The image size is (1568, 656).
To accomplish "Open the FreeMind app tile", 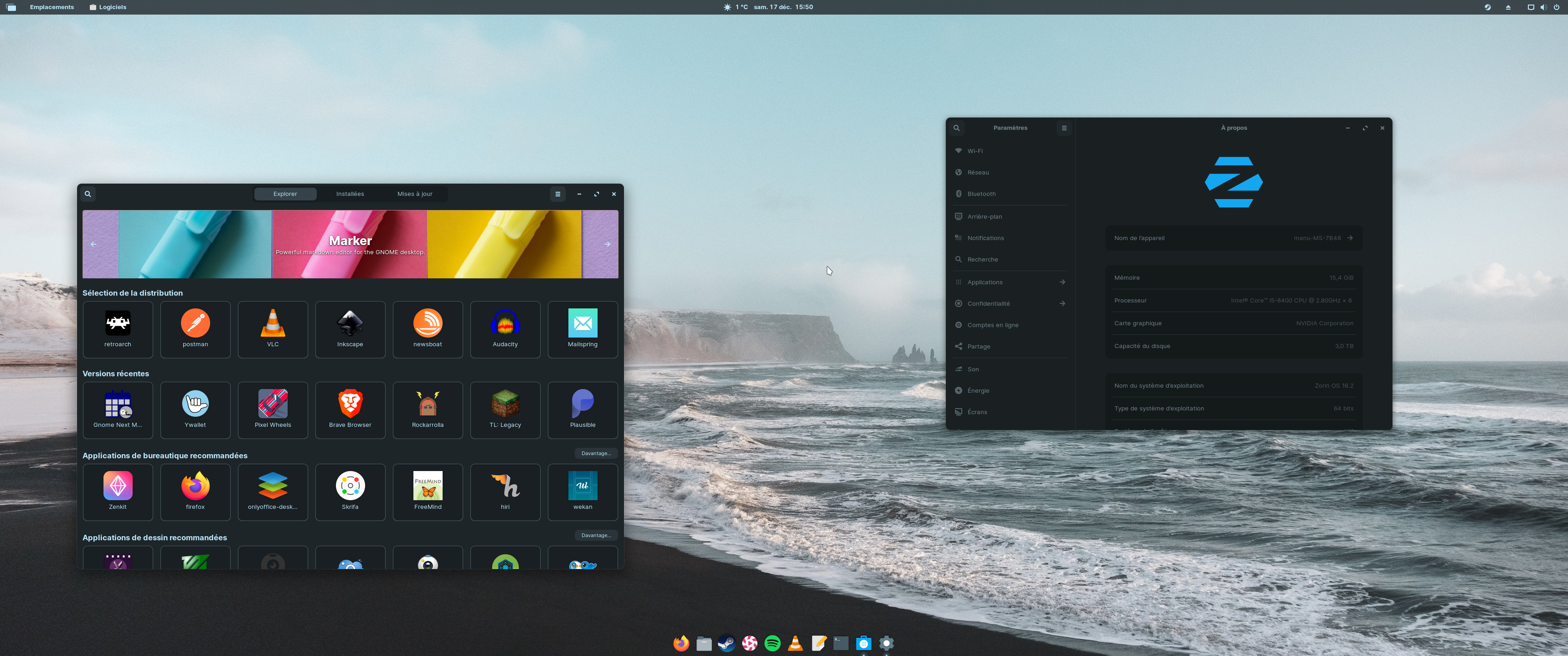I will pyautogui.click(x=427, y=492).
